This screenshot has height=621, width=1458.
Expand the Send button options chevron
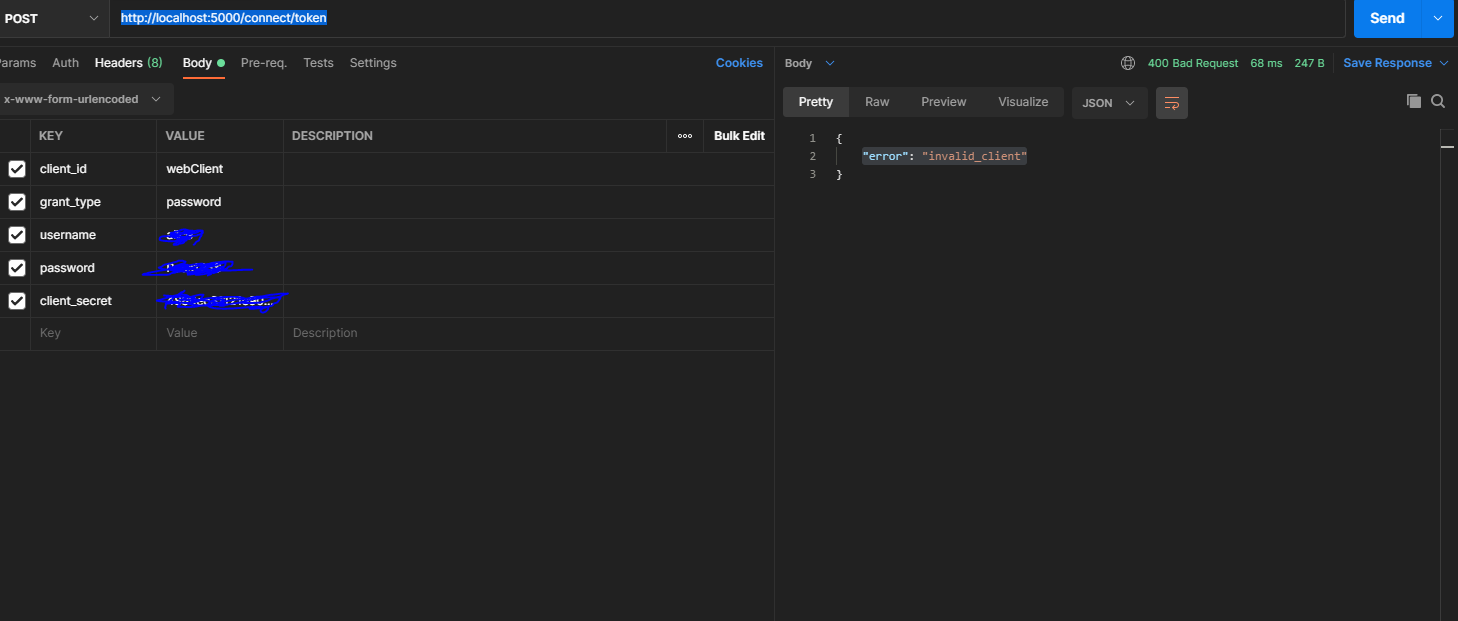(x=1438, y=18)
